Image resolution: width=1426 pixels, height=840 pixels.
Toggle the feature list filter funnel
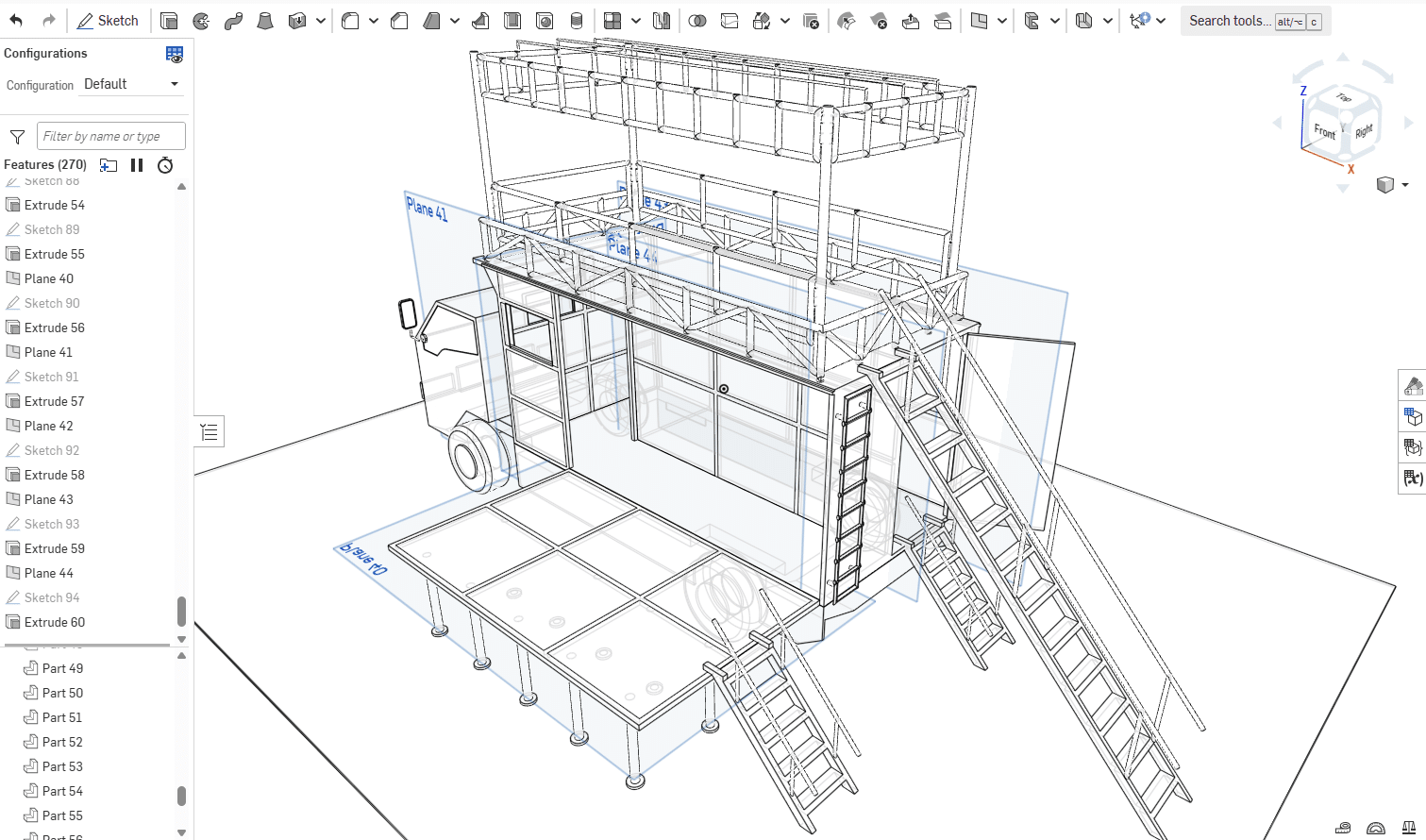click(x=17, y=137)
